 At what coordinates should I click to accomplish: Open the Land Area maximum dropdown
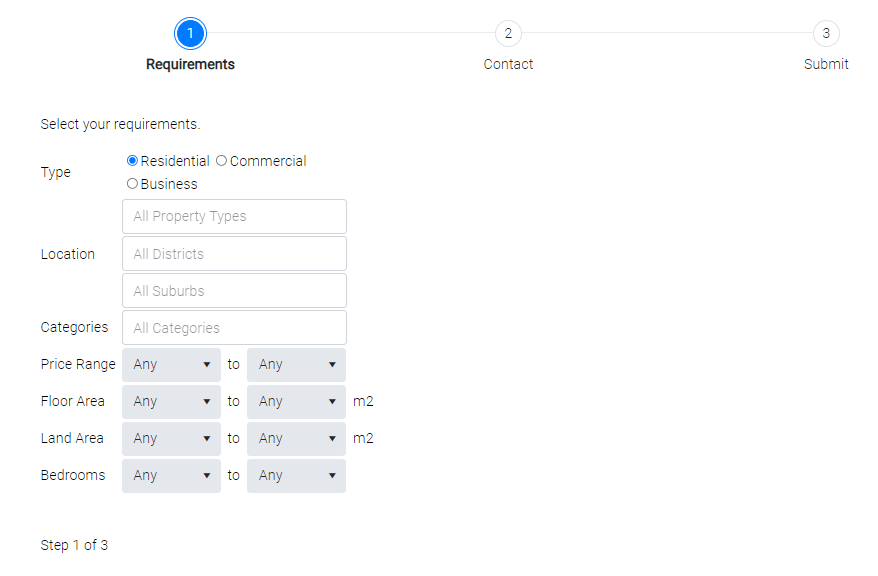(296, 438)
